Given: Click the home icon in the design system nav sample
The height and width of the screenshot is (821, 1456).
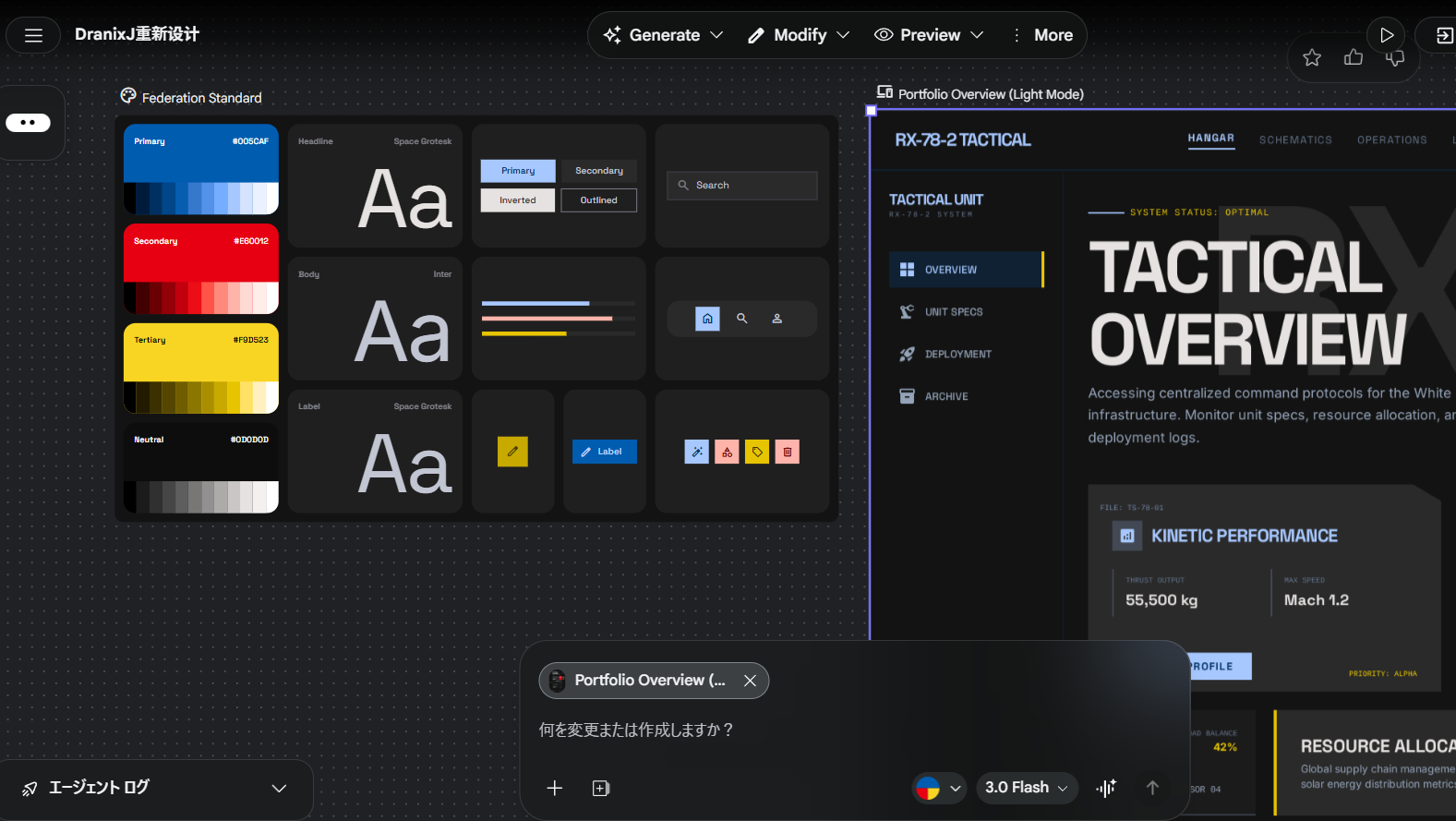Looking at the screenshot, I should point(707,319).
